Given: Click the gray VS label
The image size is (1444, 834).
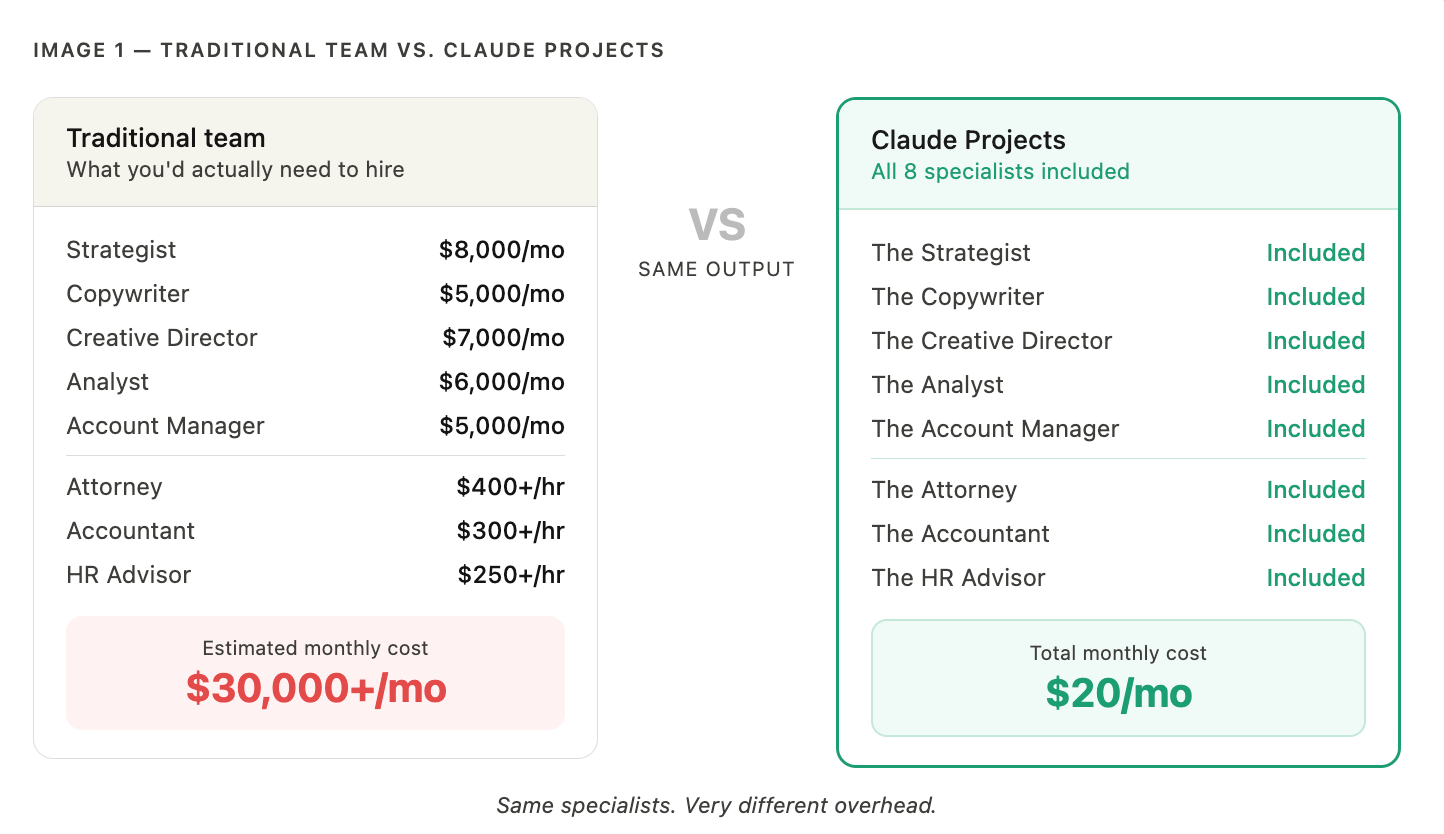Looking at the screenshot, I should coord(717,224).
